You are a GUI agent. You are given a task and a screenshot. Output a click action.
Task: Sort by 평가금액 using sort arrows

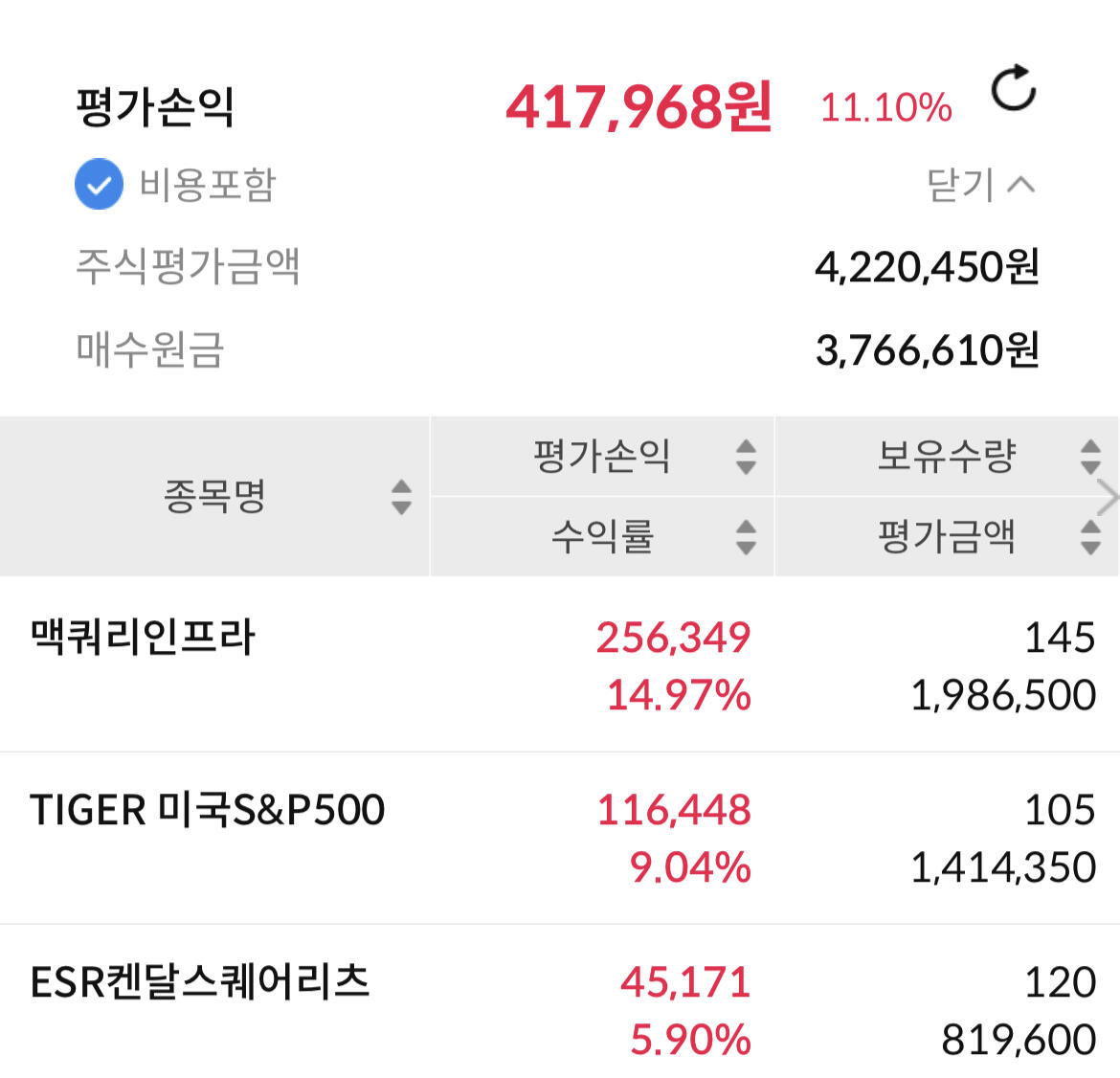click(1090, 537)
